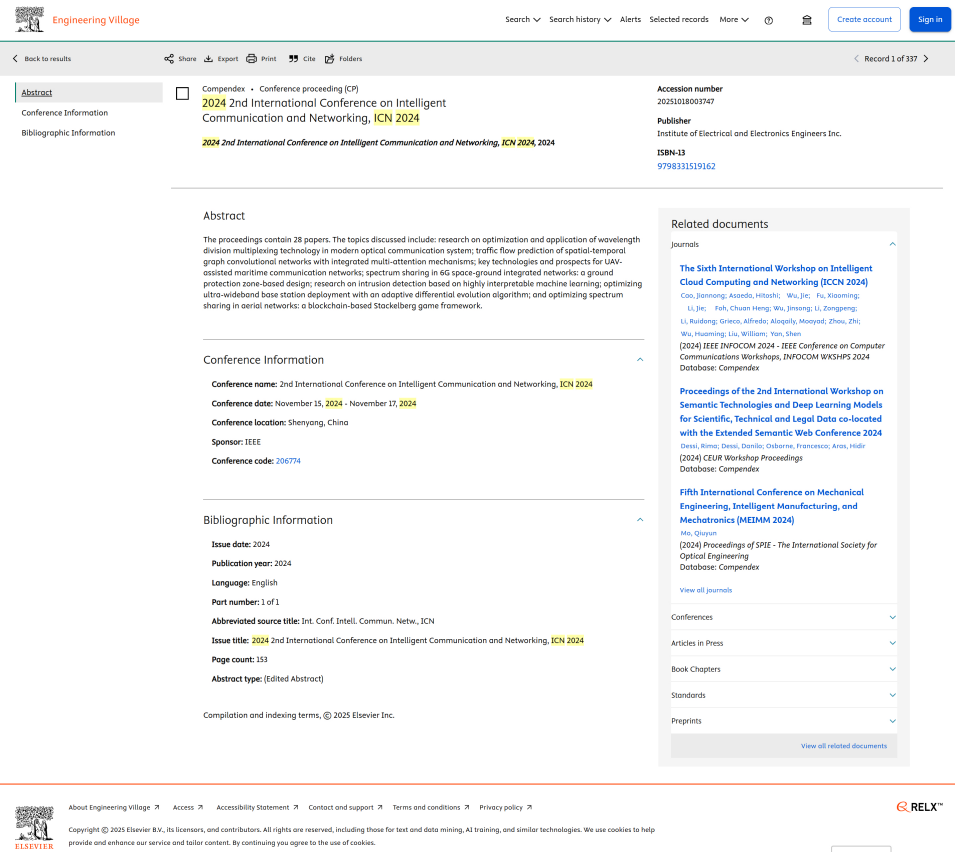Click the Cite quotation icon
This screenshot has height=852, width=955.
click(294, 58)
